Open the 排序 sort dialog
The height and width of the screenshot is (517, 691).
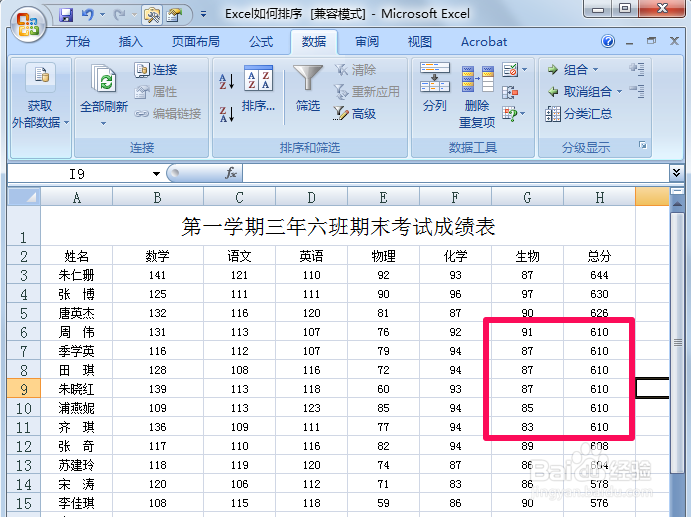[258, 89]
